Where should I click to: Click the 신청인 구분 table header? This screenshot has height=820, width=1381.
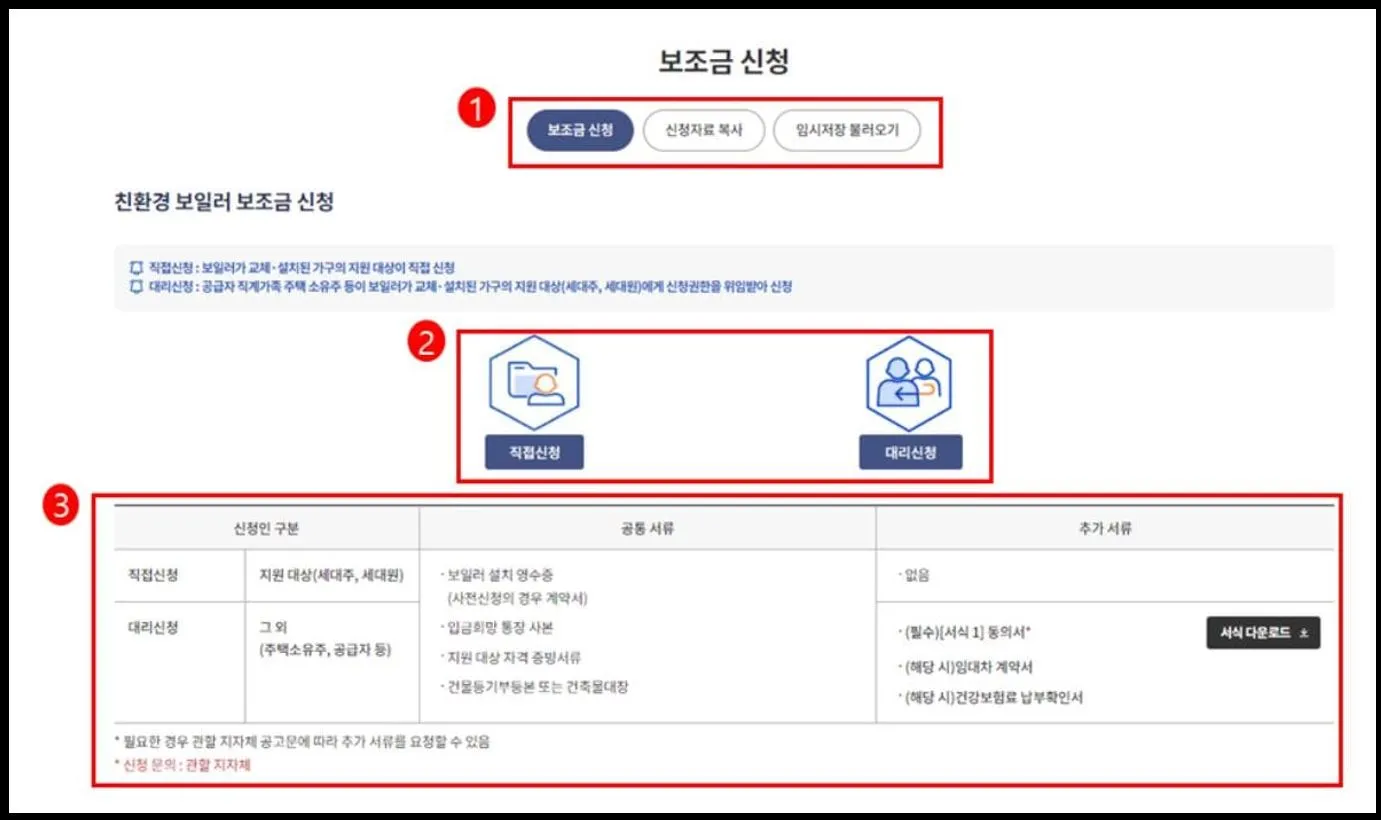pyautogui.click(x=266, y=529)
